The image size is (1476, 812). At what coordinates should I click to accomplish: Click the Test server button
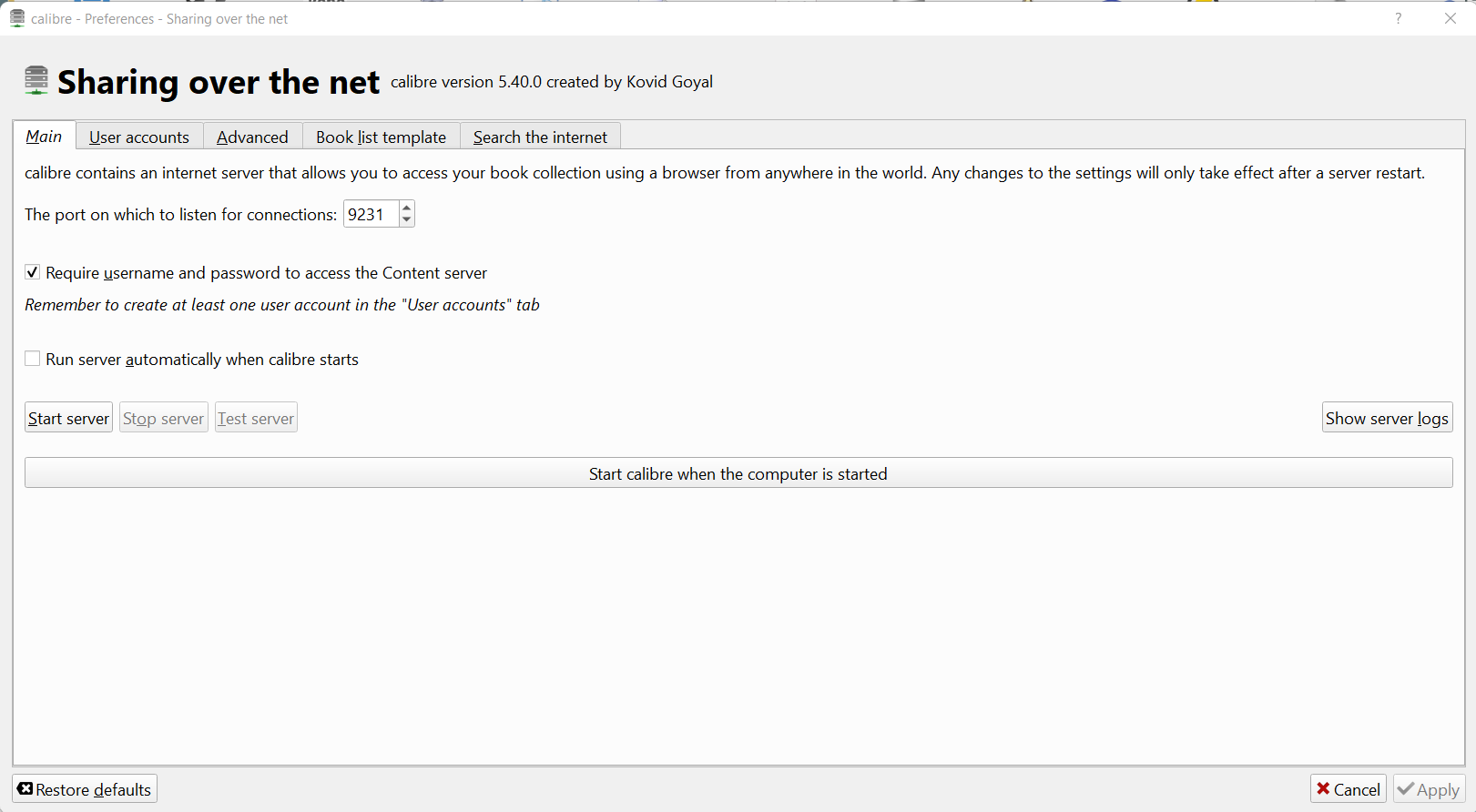click(256, 418)
